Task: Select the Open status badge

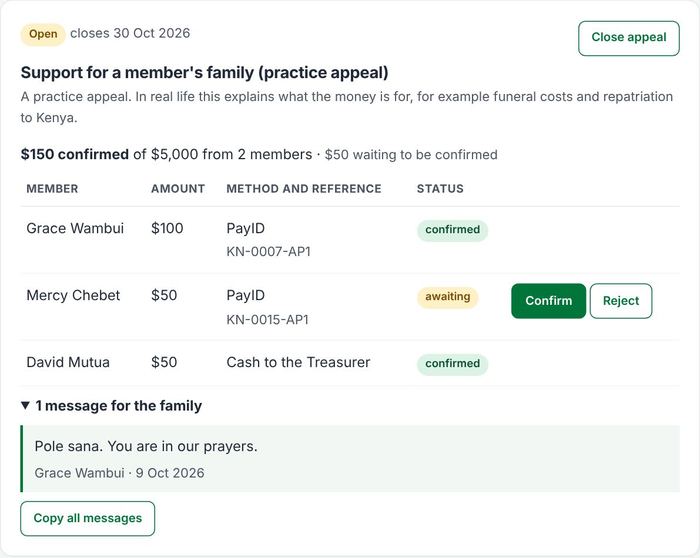Action: point(43,34)
